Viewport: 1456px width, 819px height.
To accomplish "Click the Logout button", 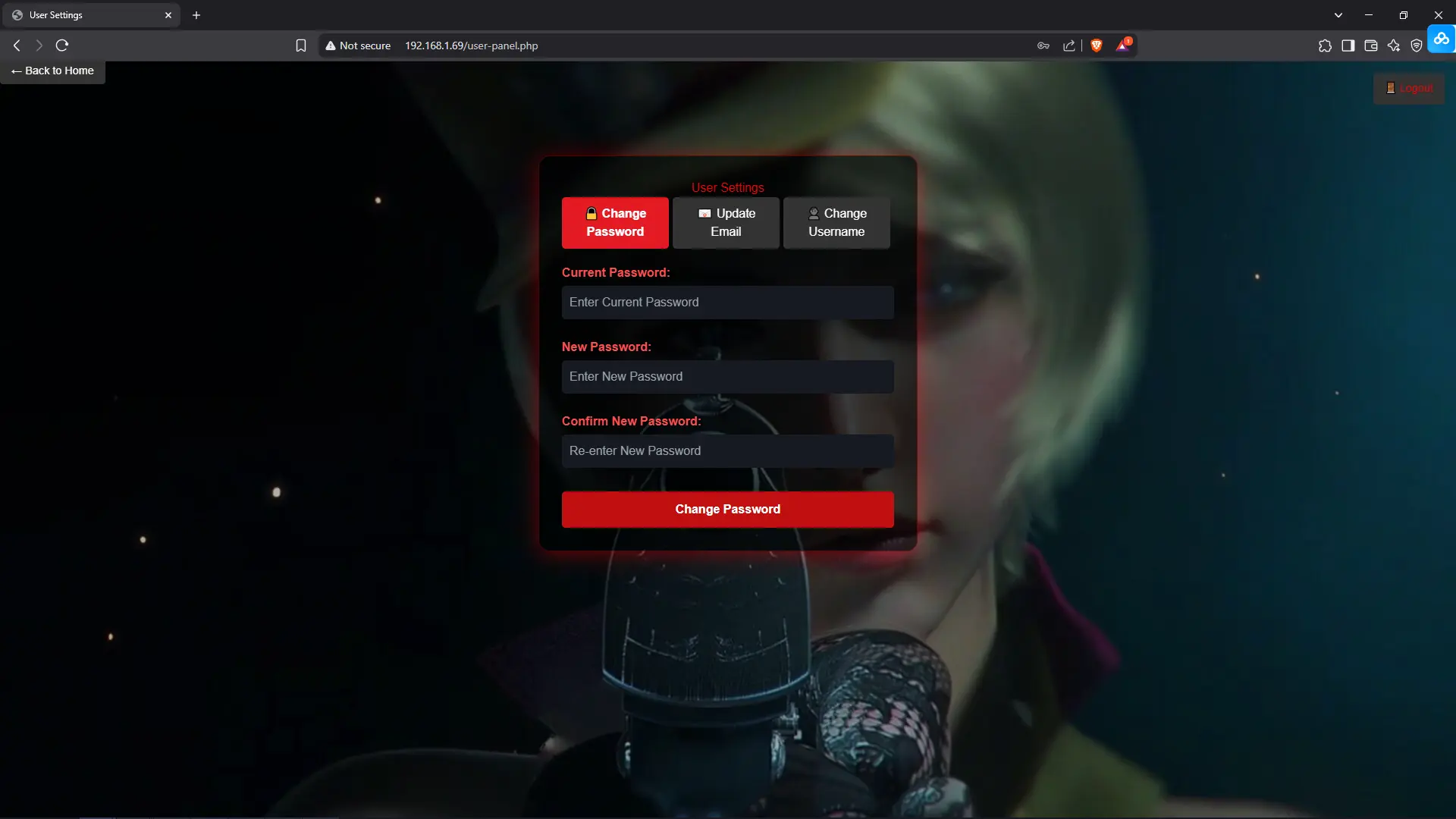I will point(1409,89).
